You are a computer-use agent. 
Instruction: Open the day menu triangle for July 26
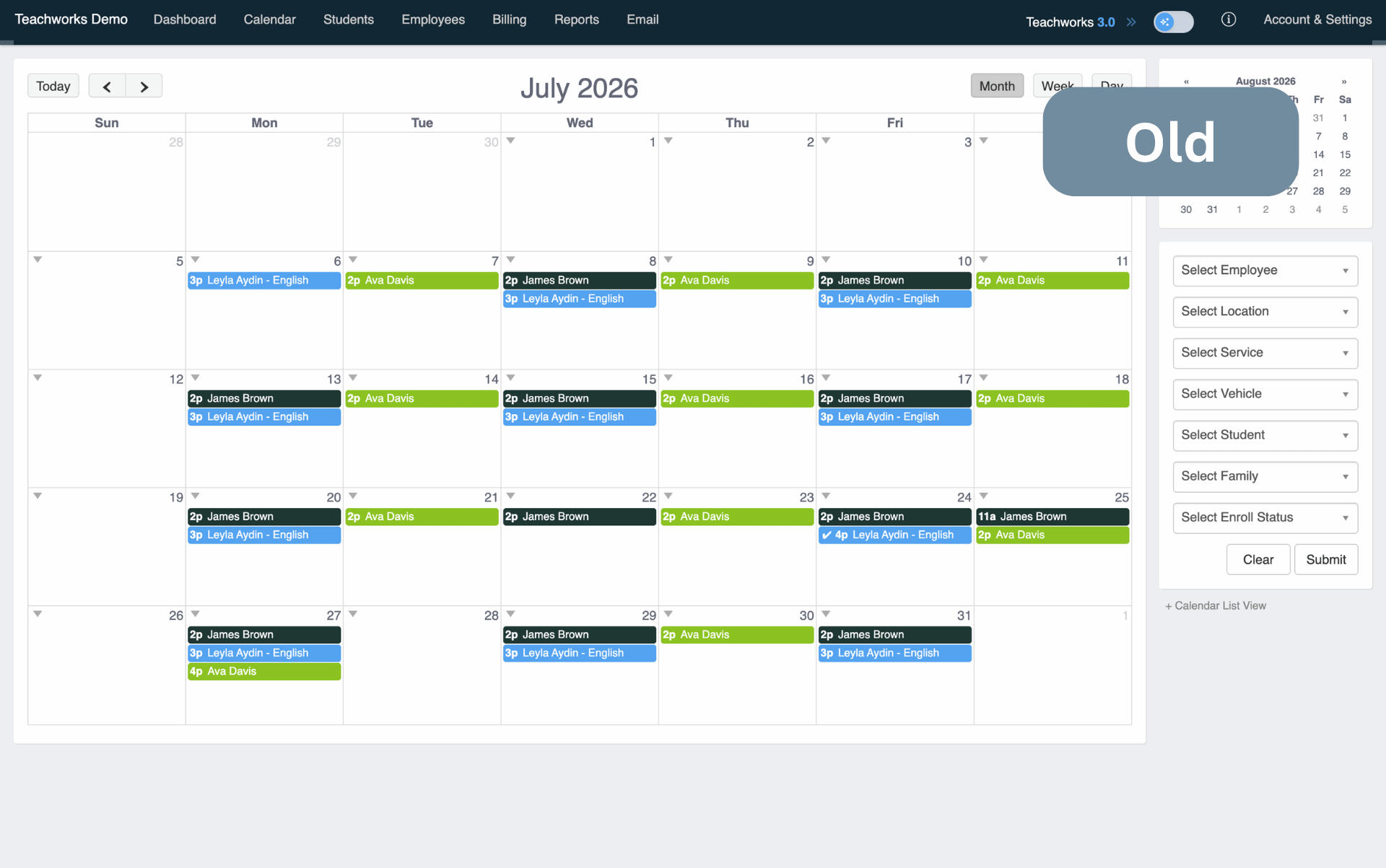[x=38, y=614]
